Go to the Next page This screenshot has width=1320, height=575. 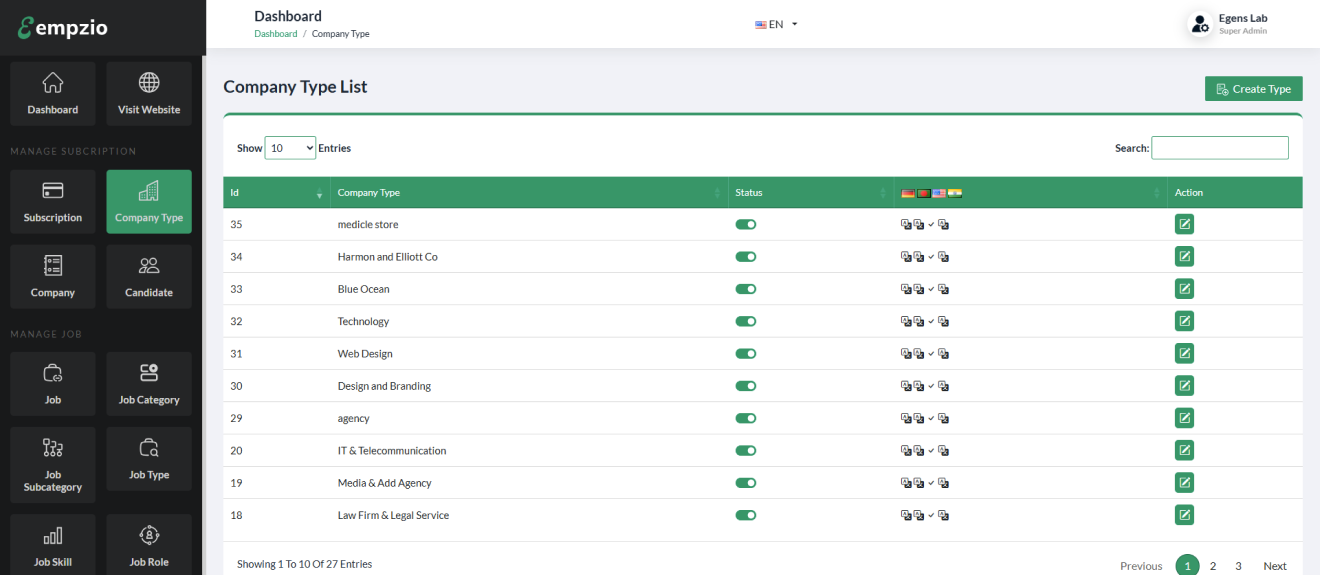click(x=1275, y=566)
